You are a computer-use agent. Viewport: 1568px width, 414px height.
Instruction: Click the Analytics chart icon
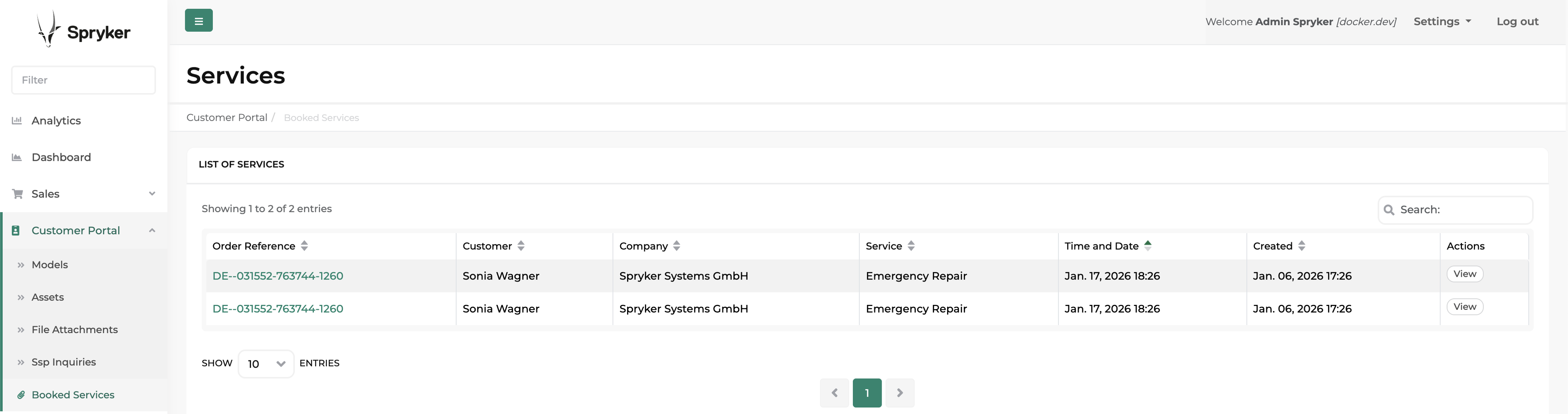tap(17, 121)
